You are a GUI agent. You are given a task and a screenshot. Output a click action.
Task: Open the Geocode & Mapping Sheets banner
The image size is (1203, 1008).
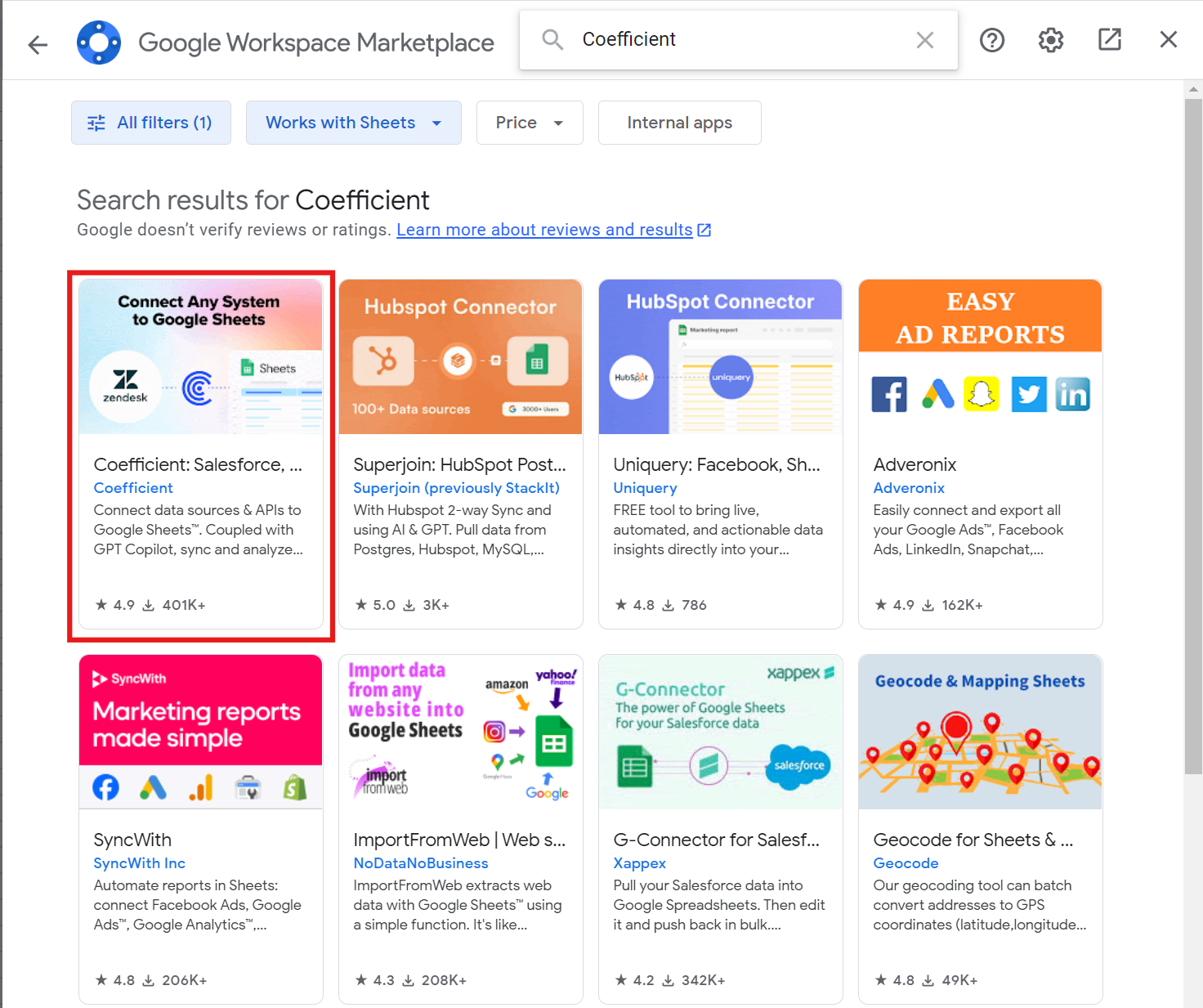coord(981,732)
